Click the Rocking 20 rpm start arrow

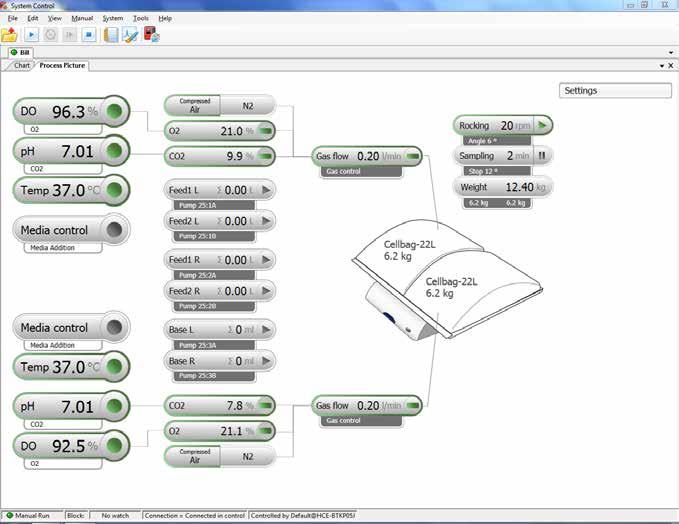click(542, 126)
